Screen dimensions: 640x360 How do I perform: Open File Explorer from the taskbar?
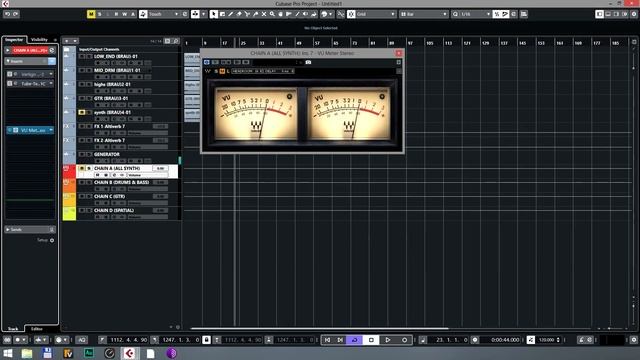27,353
